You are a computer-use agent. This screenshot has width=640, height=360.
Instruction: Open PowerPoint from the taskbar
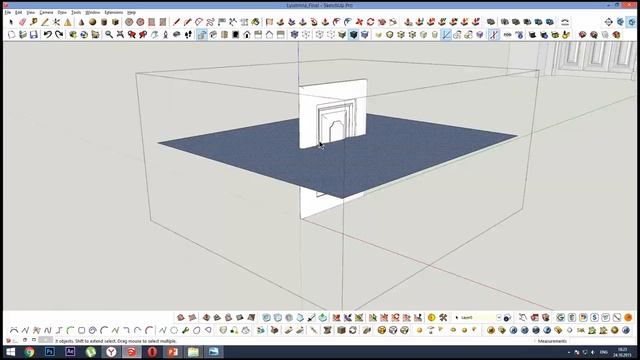coord(173,352)
